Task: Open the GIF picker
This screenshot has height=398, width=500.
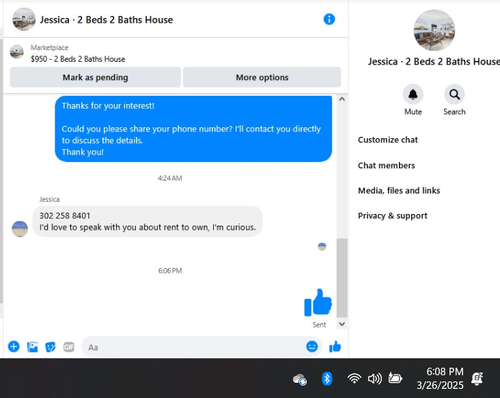Action: (69, 347)
